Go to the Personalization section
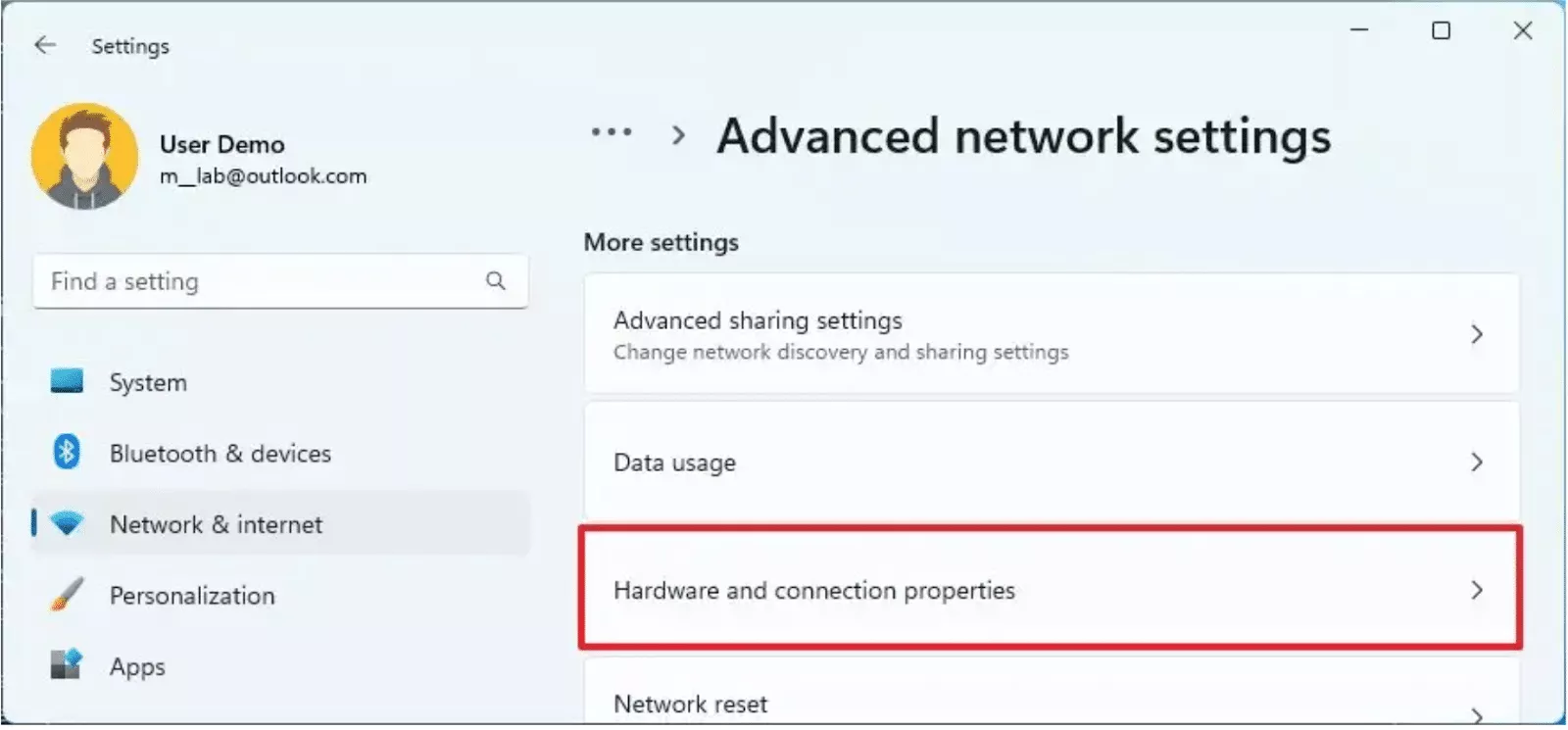This screenshot has height=730, width=1568. 192,596
